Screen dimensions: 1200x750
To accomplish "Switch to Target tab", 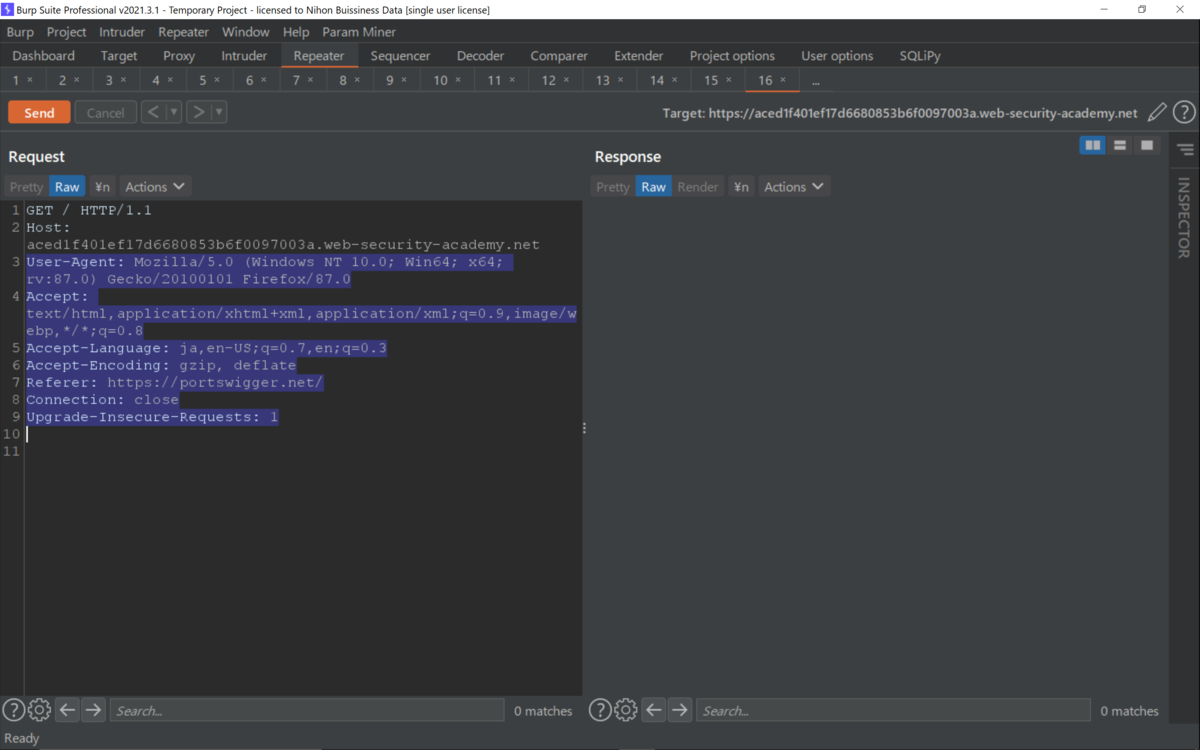I will coord(119,56).
